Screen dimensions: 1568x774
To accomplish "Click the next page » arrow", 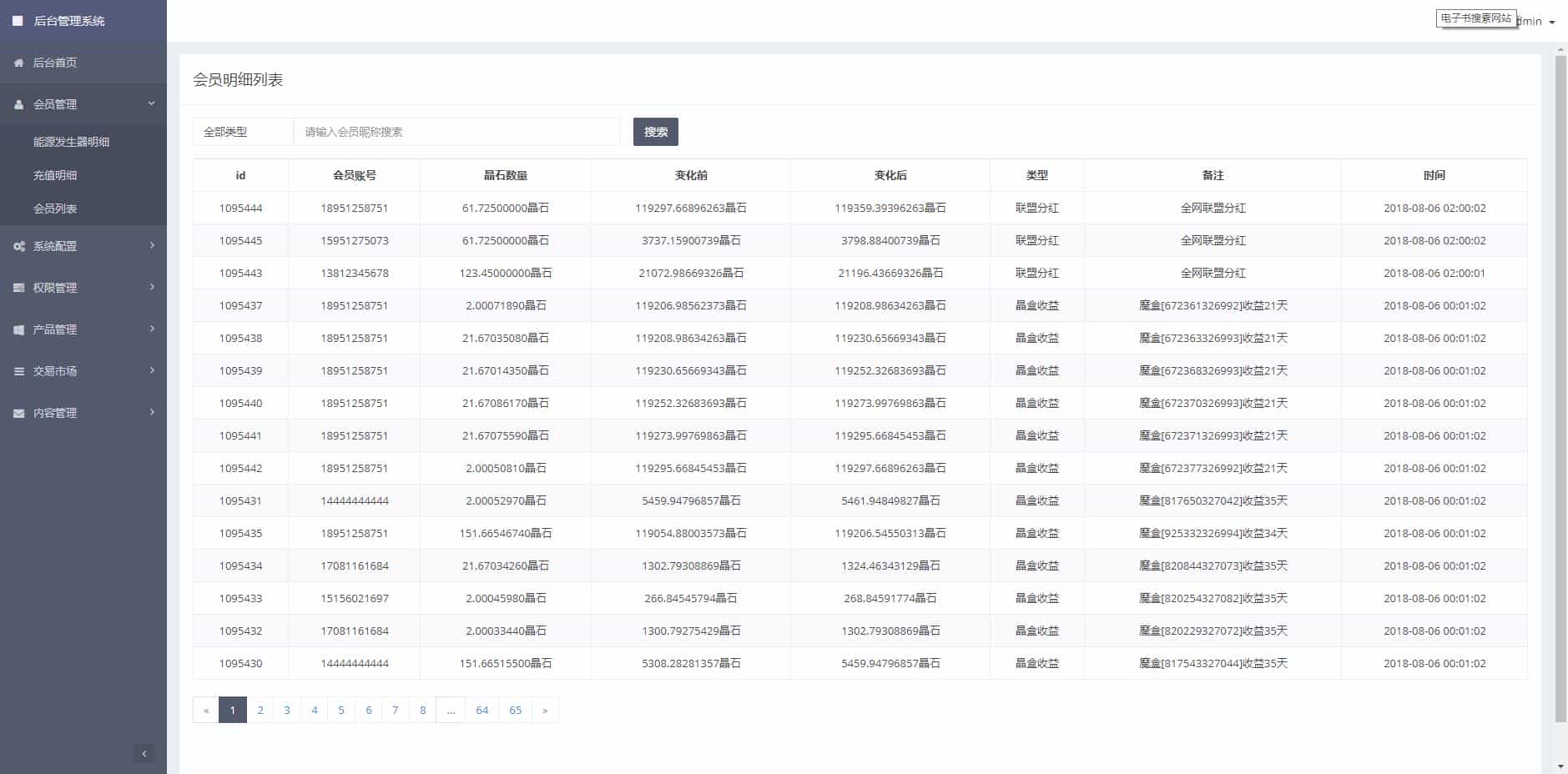I will pyautogui.click(x=545, y=710).
